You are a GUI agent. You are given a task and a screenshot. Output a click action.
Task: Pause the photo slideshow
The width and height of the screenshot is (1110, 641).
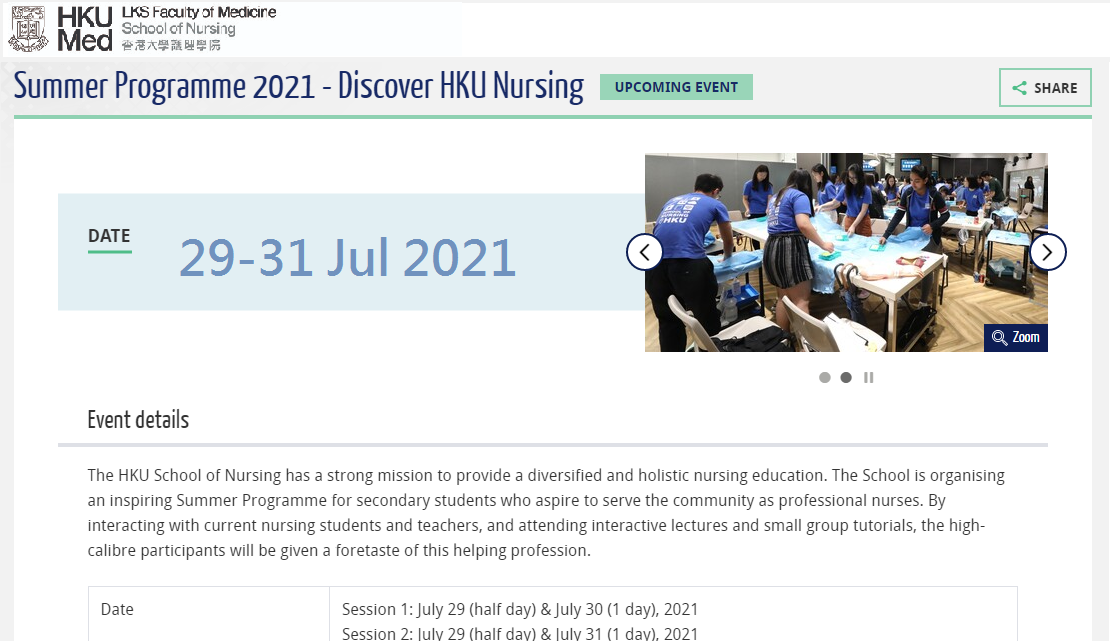[x=868, y=378]
